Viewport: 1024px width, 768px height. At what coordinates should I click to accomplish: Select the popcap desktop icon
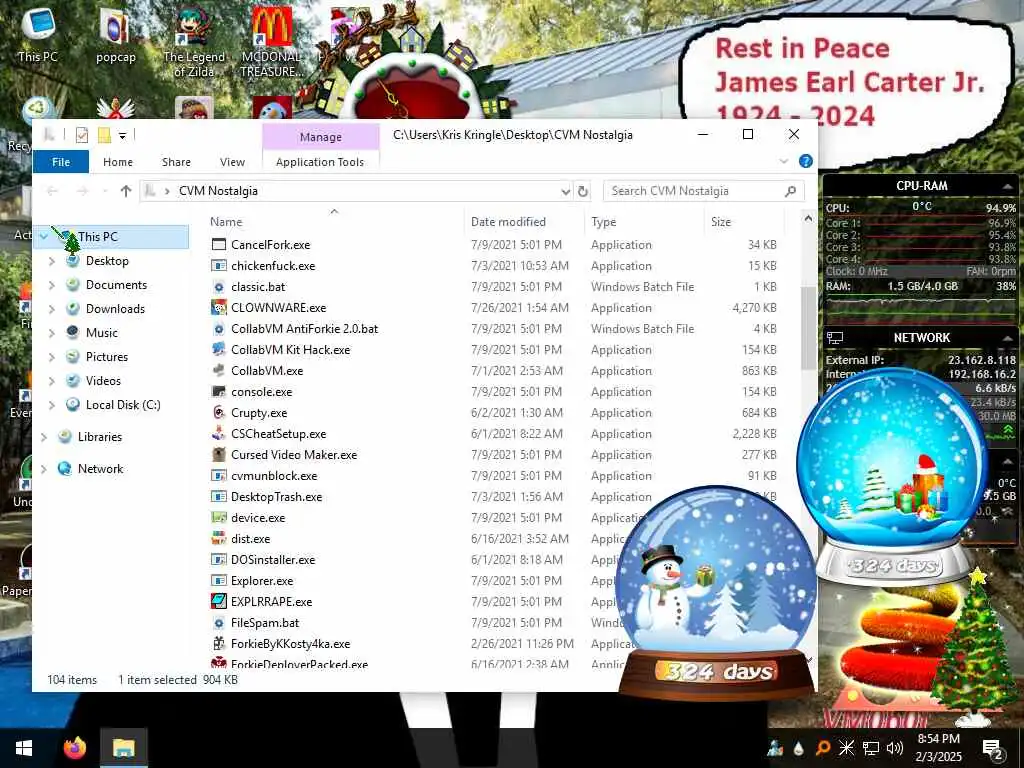click(116, 35)
